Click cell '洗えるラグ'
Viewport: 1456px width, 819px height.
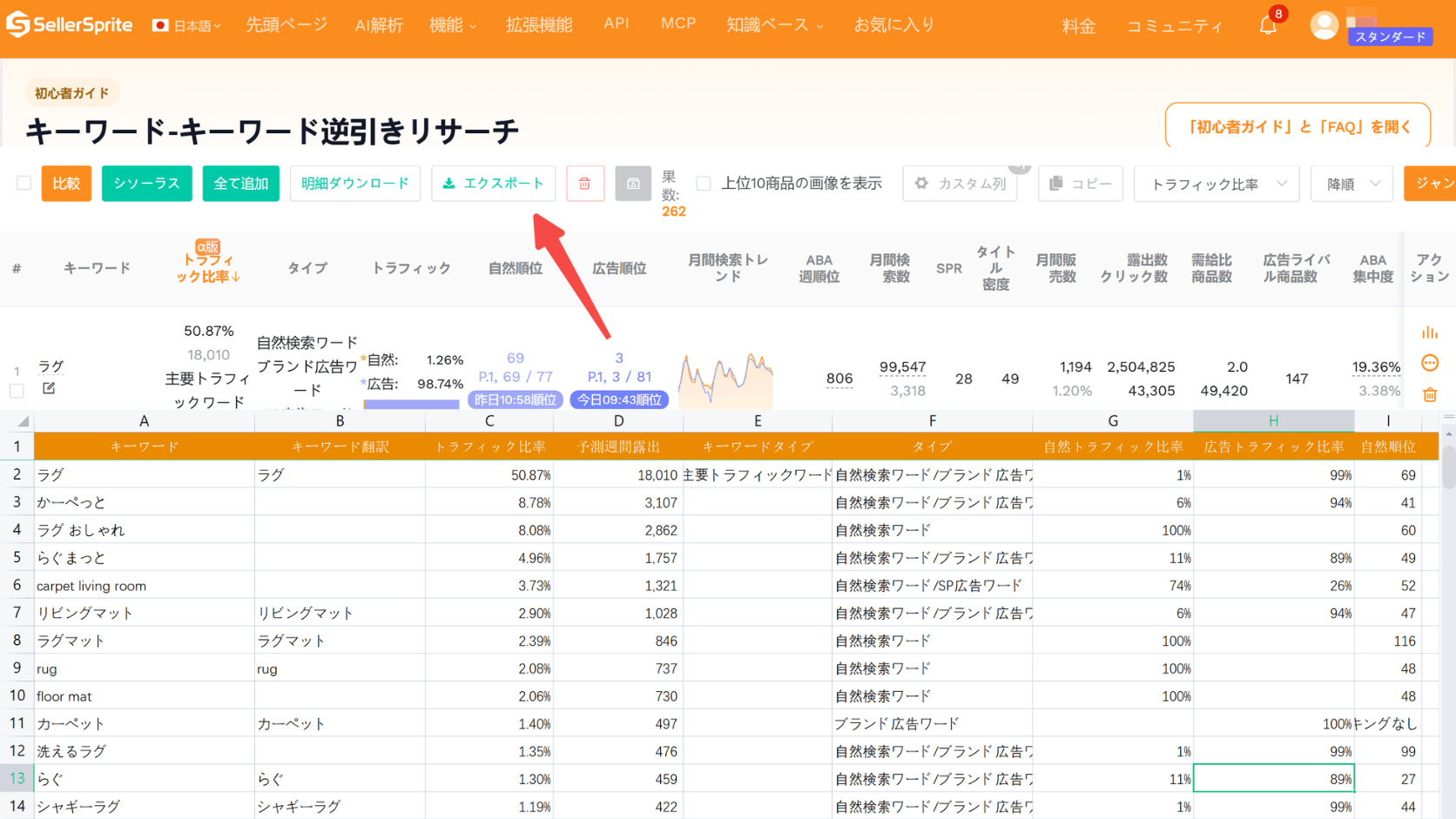click(x=144, y=751)
